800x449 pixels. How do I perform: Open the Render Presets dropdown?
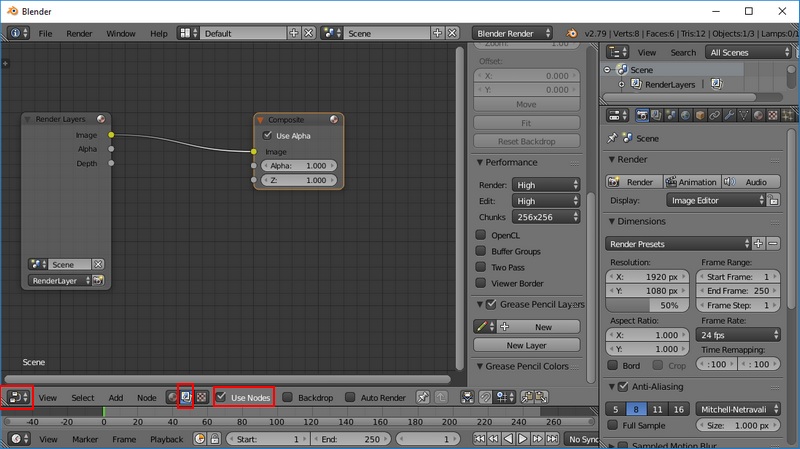pyautogui.click(x=678, y=244)
